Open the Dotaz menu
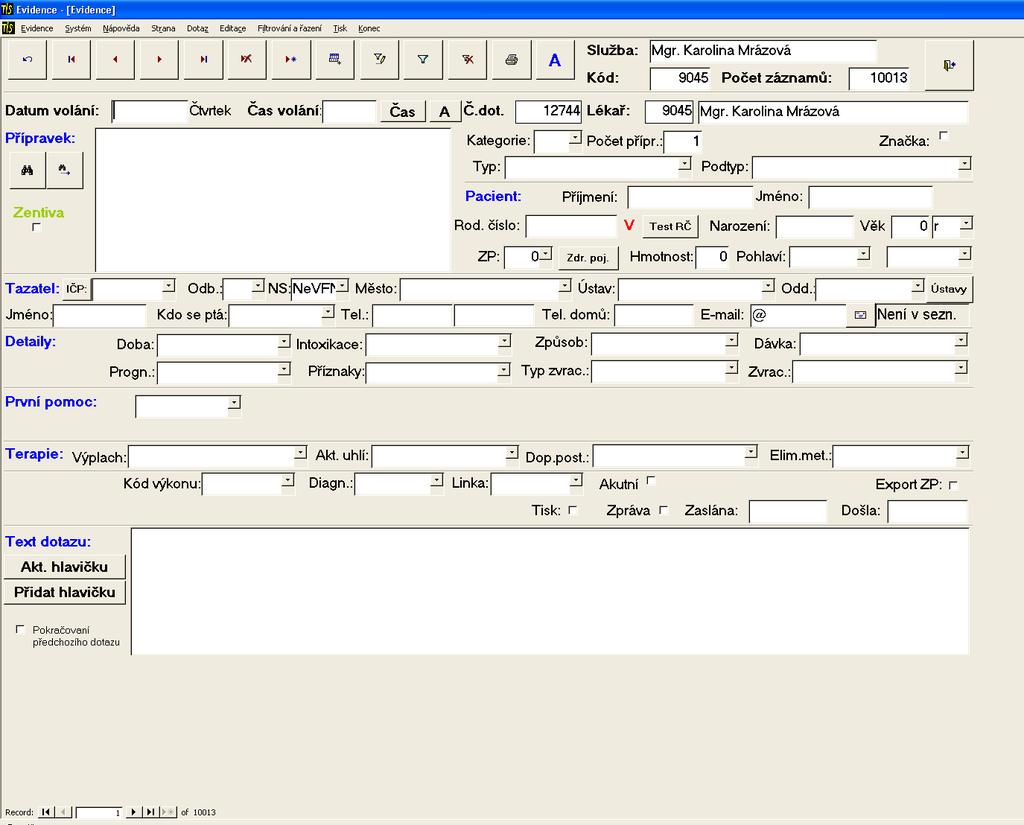Image resolution: width=1024 pixels, height=825 pixels. coord(197,28)
